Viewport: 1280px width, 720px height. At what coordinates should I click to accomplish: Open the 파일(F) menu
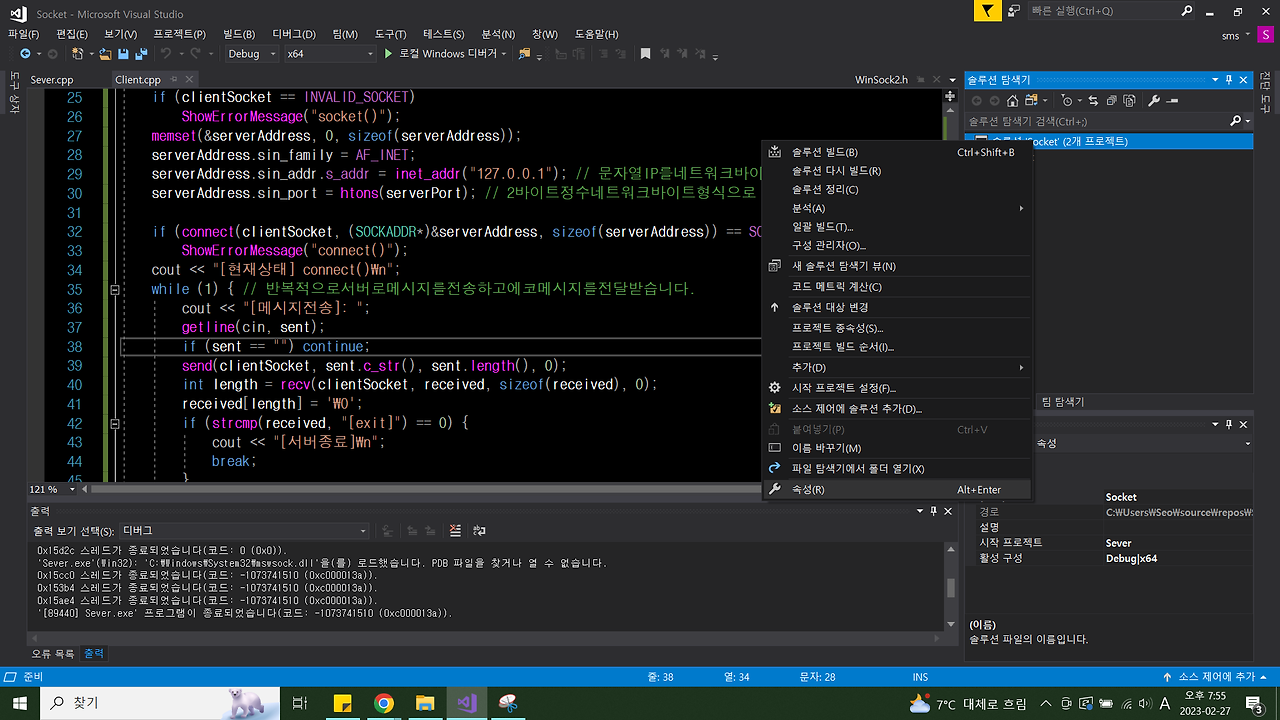[23, 34]
